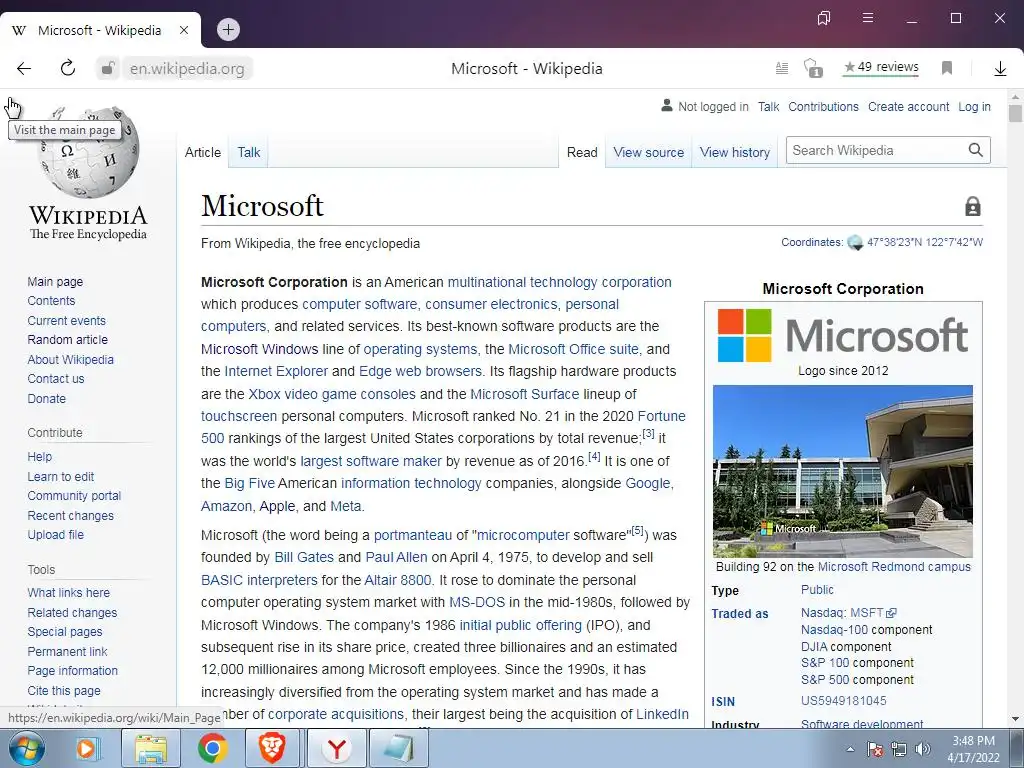The image size is (1024, 768).
Task: Click the Yandex Browser taskbar icon
Action: [336, 748]
